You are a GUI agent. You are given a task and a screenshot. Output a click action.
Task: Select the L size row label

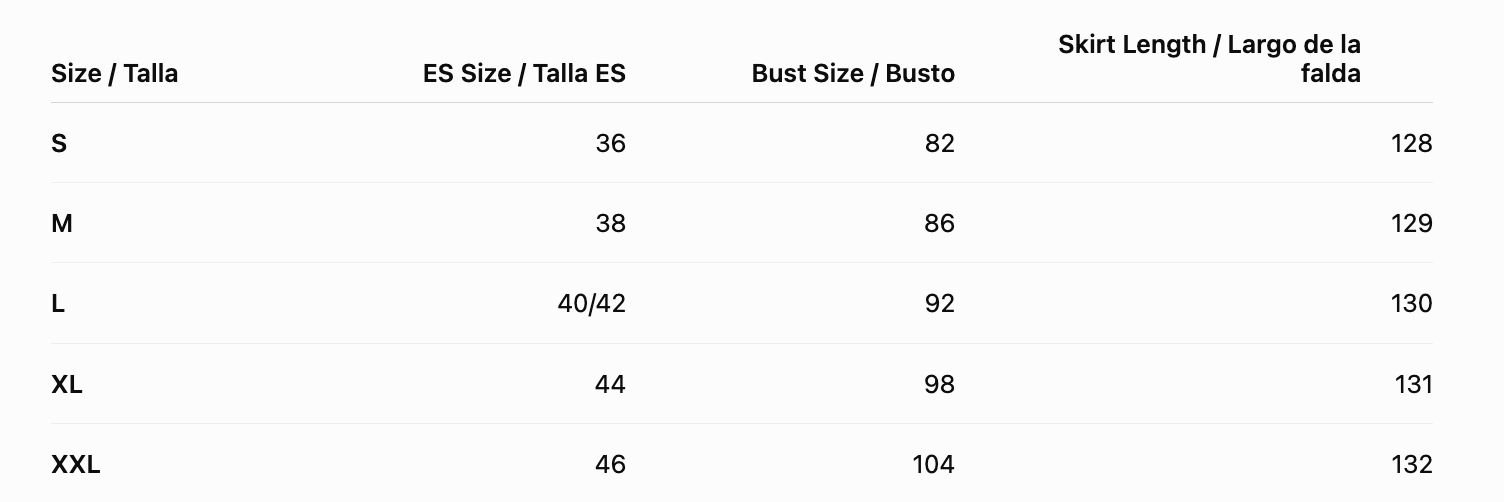[x=57, y=303]
